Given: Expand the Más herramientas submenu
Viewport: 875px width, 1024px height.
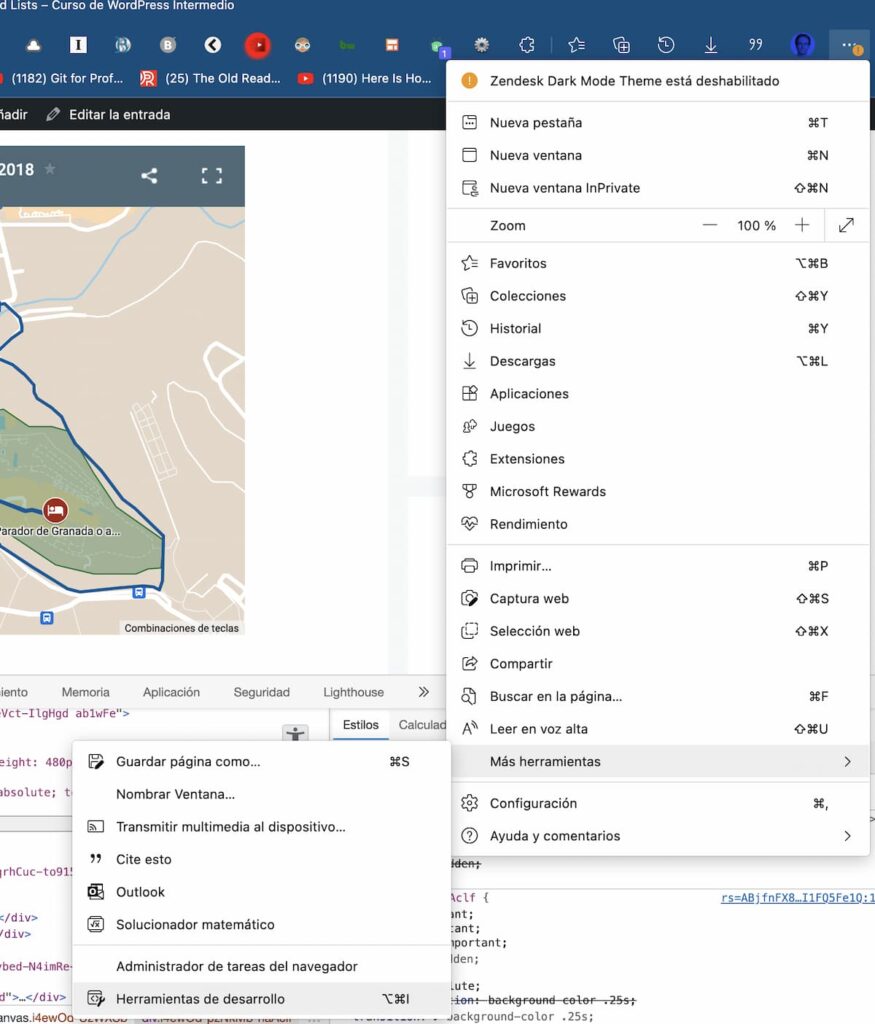Looking at the screenshot, I should (847, 762).
